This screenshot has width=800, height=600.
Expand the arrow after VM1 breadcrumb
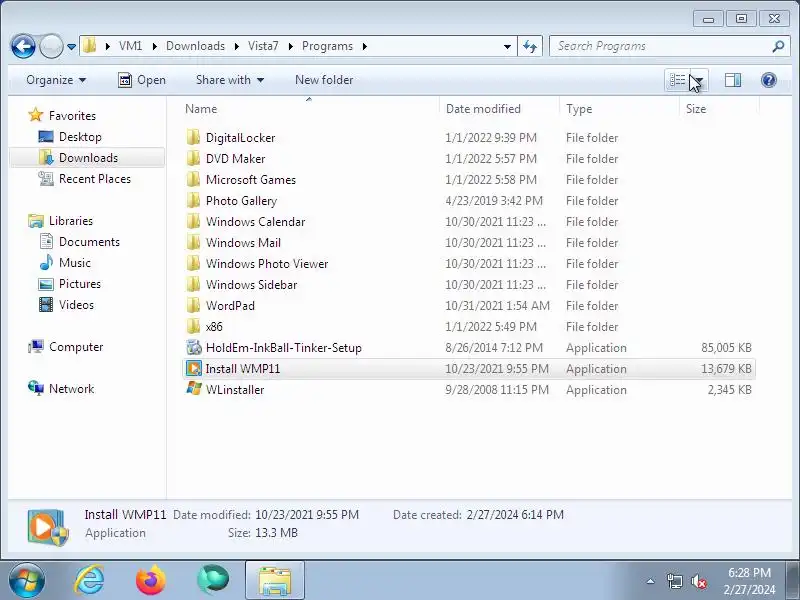154,46
